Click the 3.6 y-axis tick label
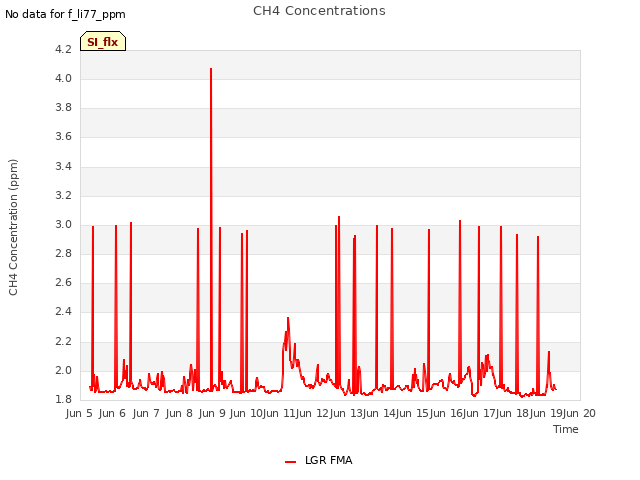This screenshot has width=640, height=480. pyautogui.click(x=63, y=136)
